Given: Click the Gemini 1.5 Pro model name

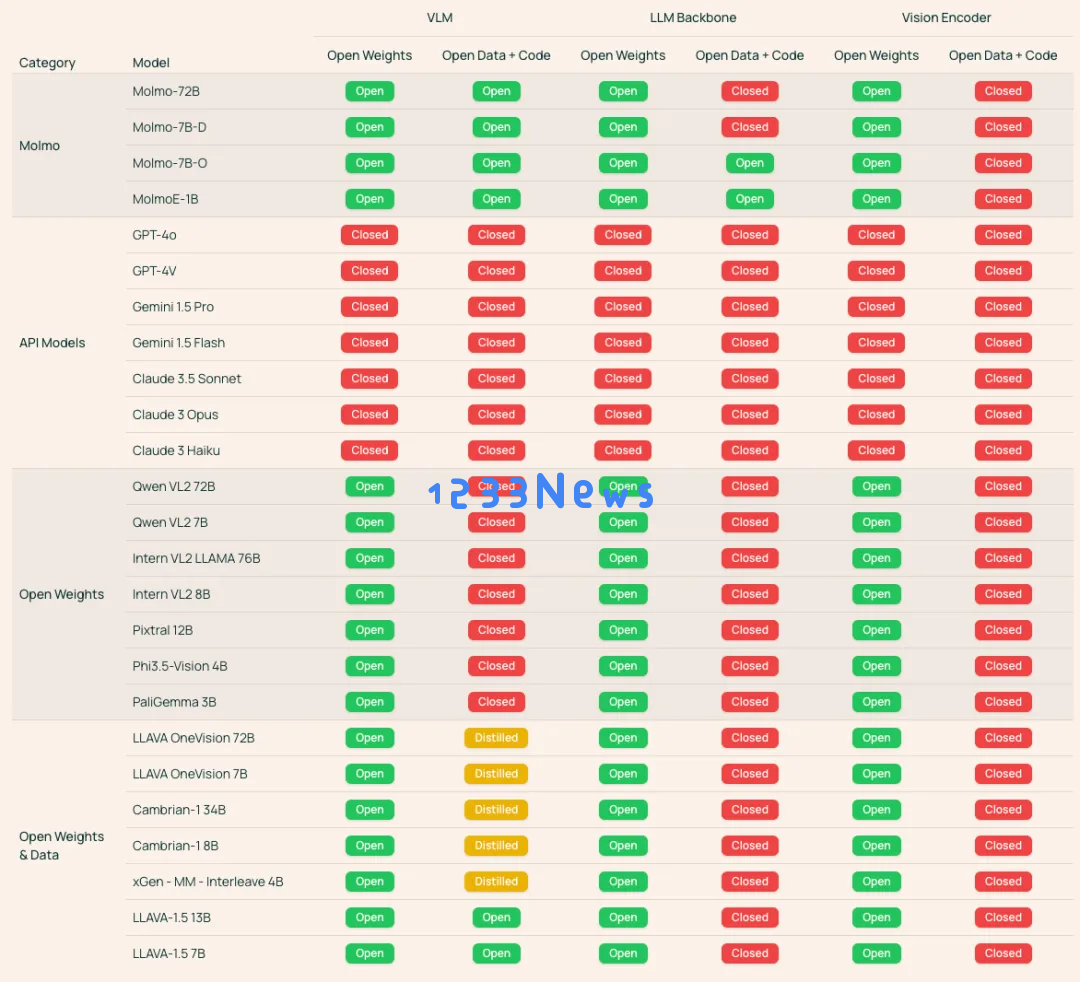Looking at the screenshot, I should (x=173, y=306).
